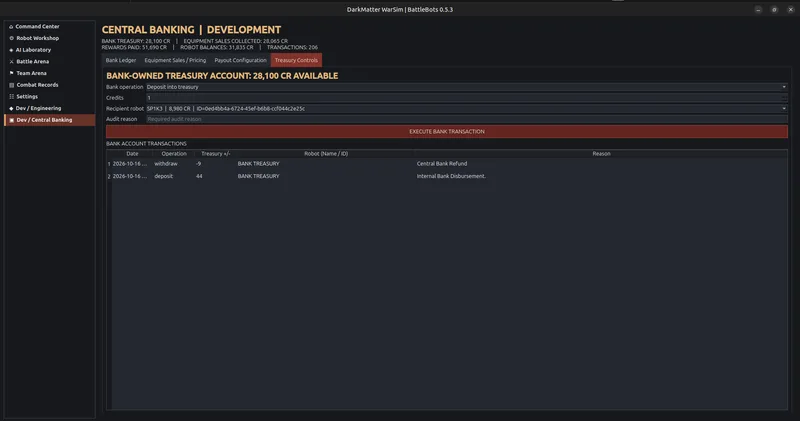
Task: Open Robot Workshop via its sidebar icon
Action: (11, 38)
